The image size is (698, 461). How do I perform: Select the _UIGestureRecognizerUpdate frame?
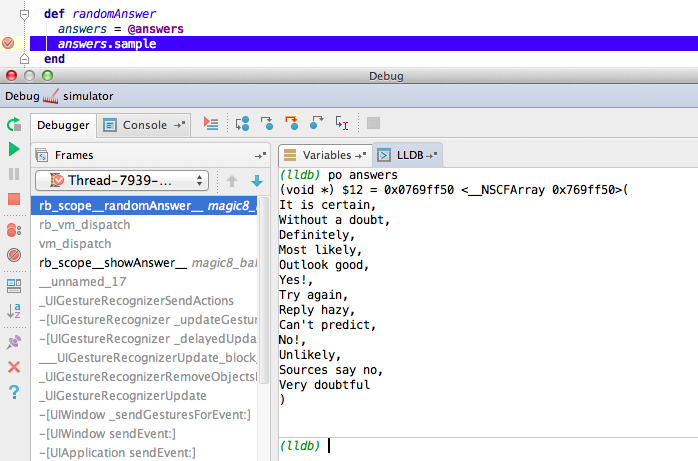(x=144, y=396)
